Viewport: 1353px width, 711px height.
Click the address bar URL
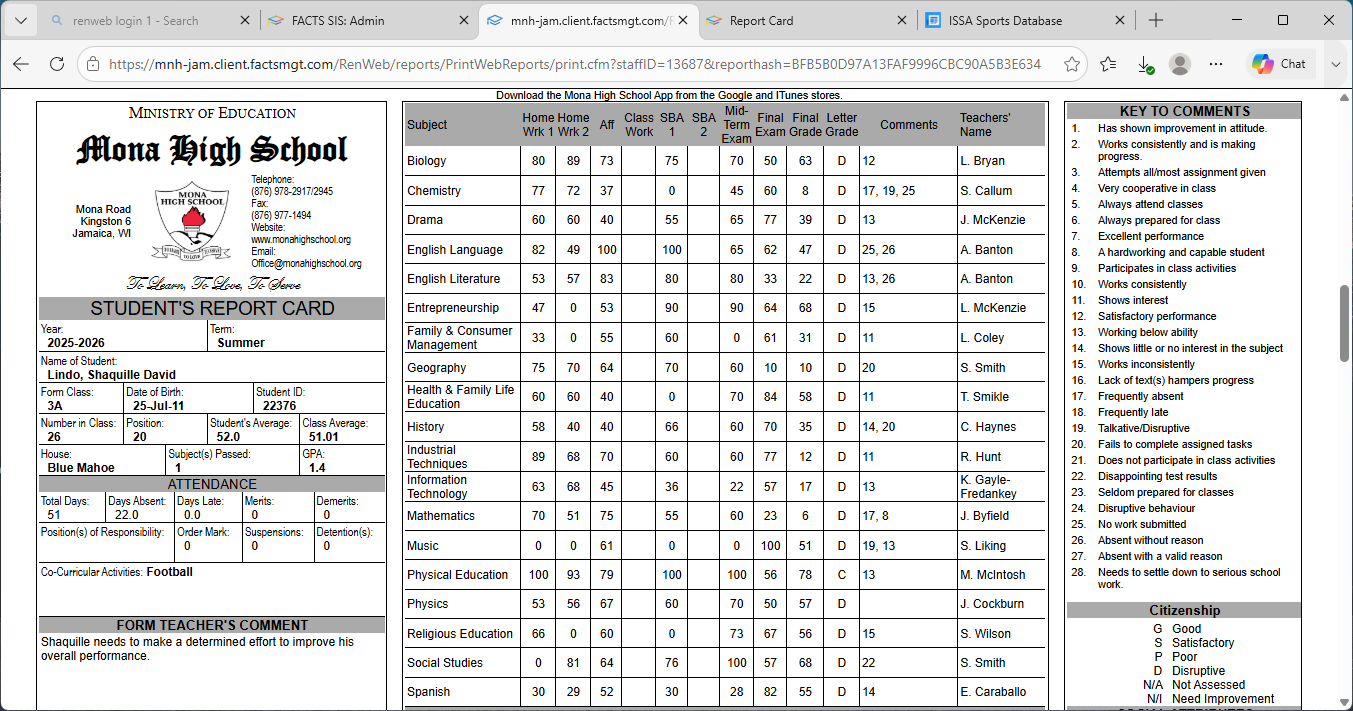point(574,64)
